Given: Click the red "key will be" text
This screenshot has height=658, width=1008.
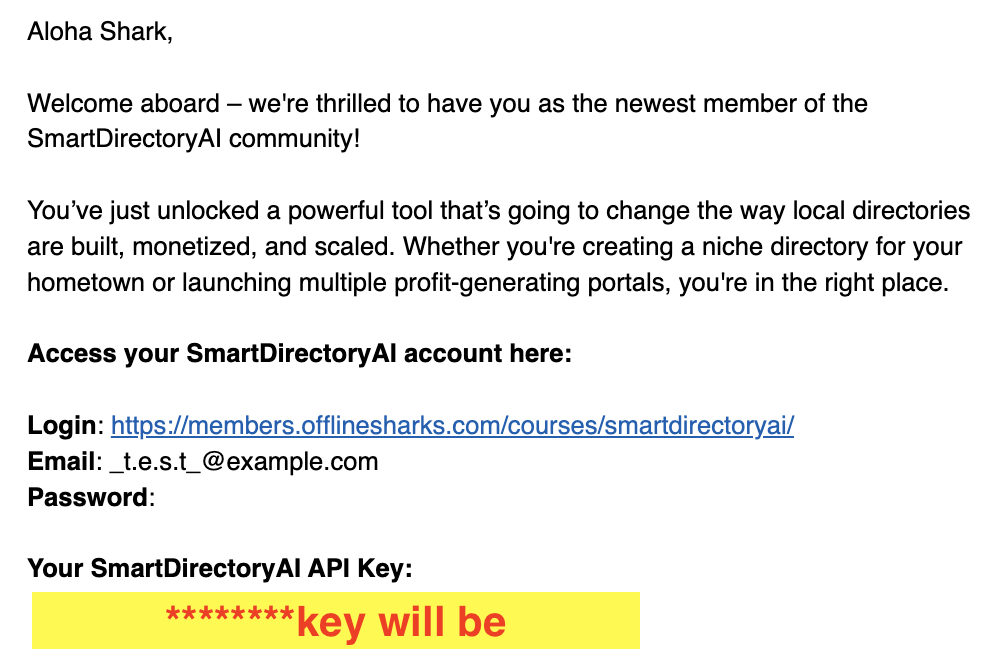Looking at the screenshot, I should click(x=401, y=622).
